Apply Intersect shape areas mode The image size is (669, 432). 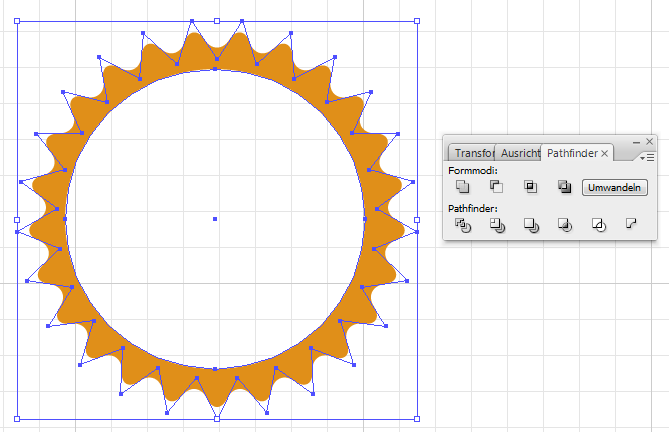(530, 187)
